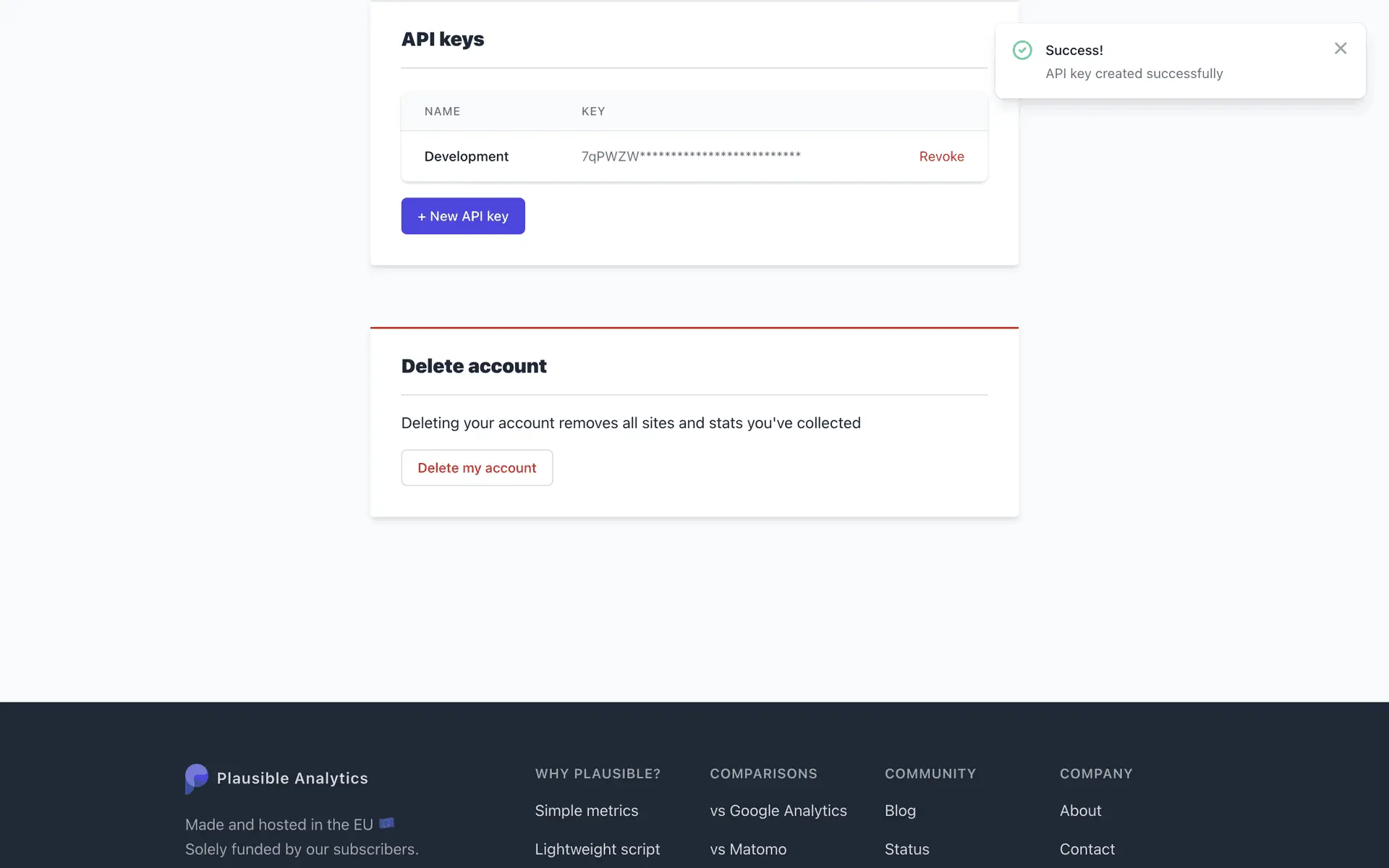The height and width of the screenshot is (868, 1389).
Task: Open the Status page link
Action: click(906, 849)
